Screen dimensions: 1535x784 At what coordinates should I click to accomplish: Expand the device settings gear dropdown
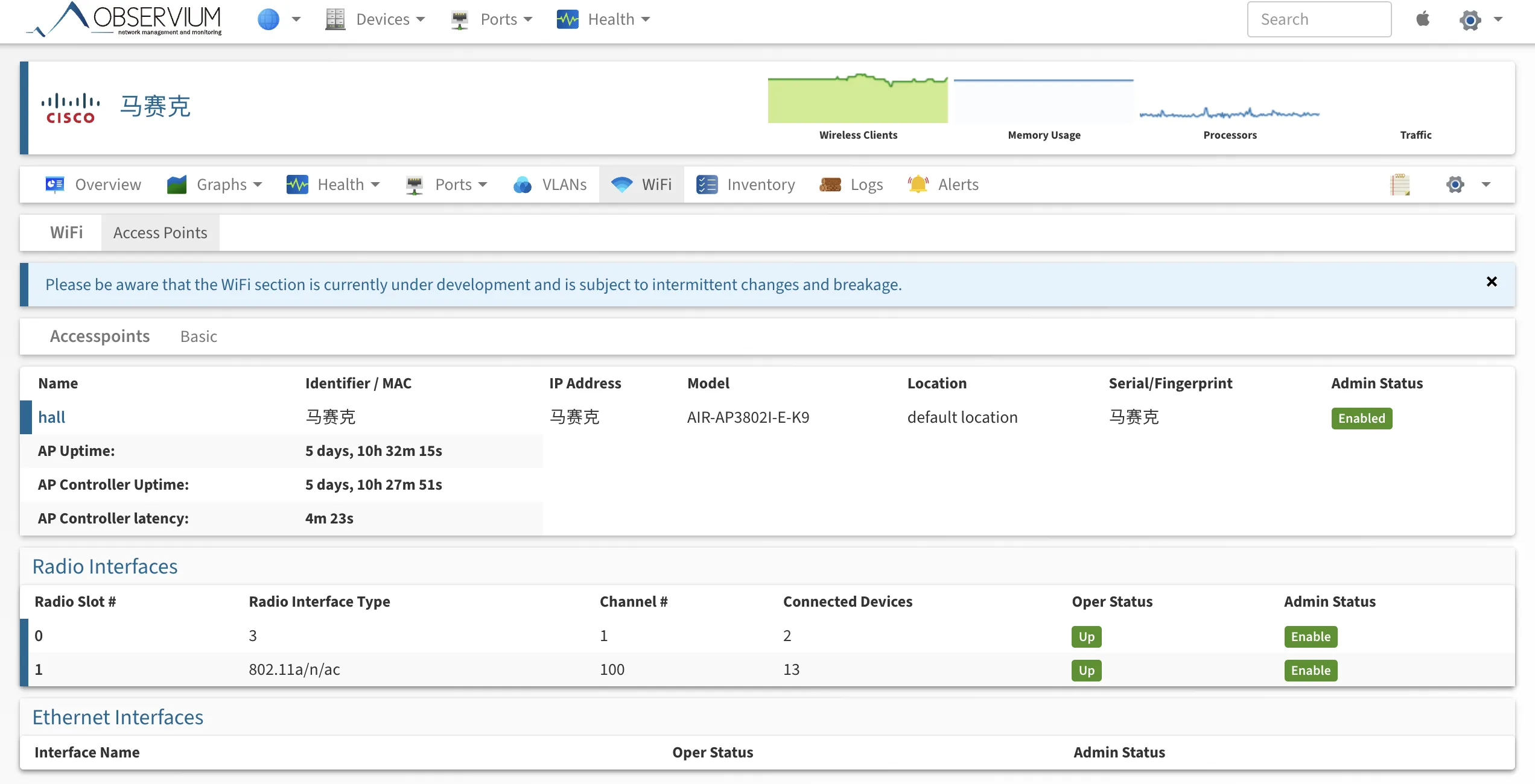(x=1455, y=185)
